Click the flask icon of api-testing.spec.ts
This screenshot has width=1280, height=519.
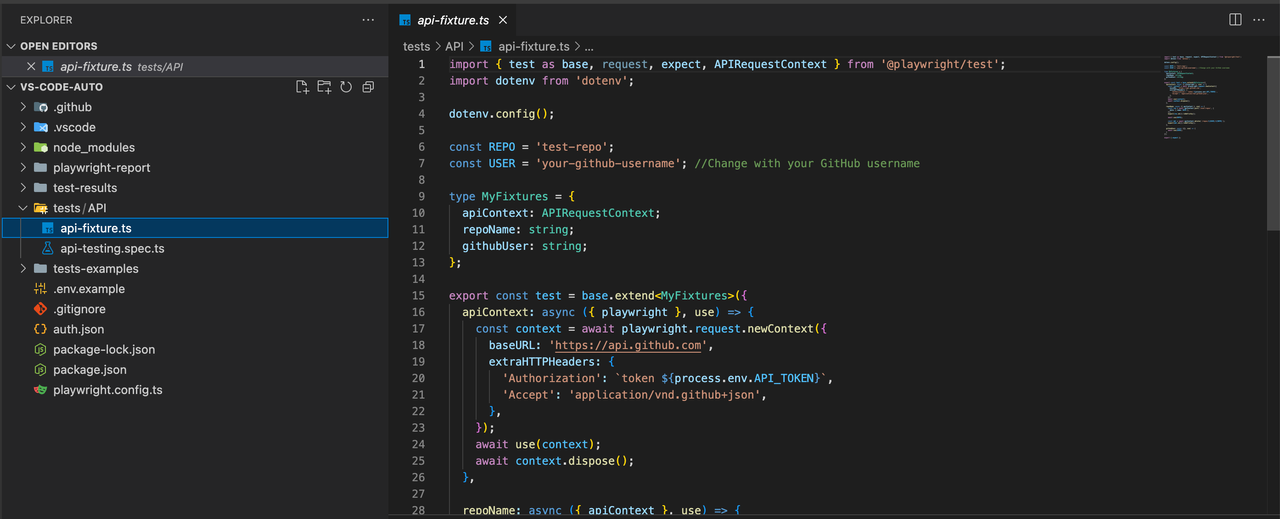pos(47,248)
